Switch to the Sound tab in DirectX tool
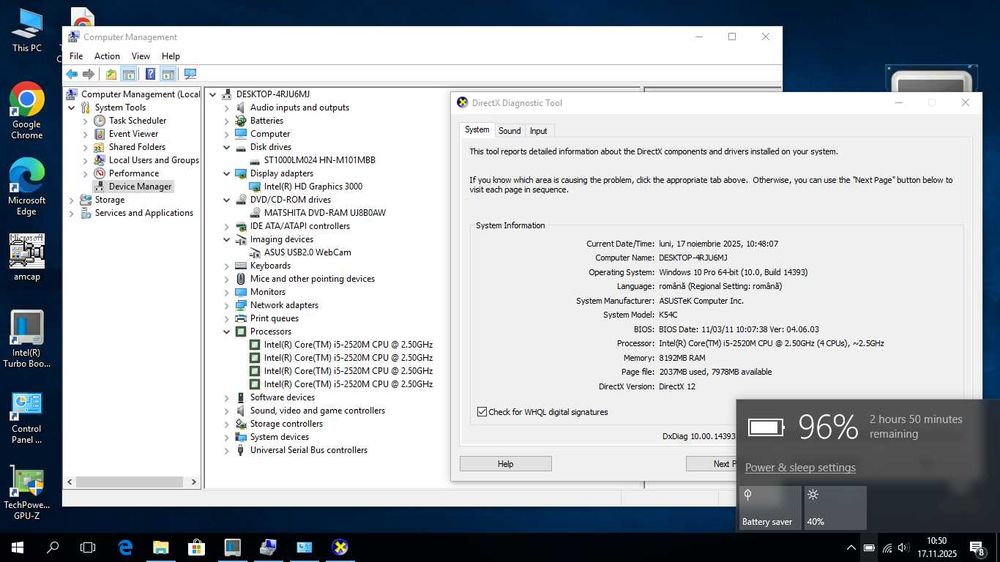The image size is (1000, 562). [510, 131]
